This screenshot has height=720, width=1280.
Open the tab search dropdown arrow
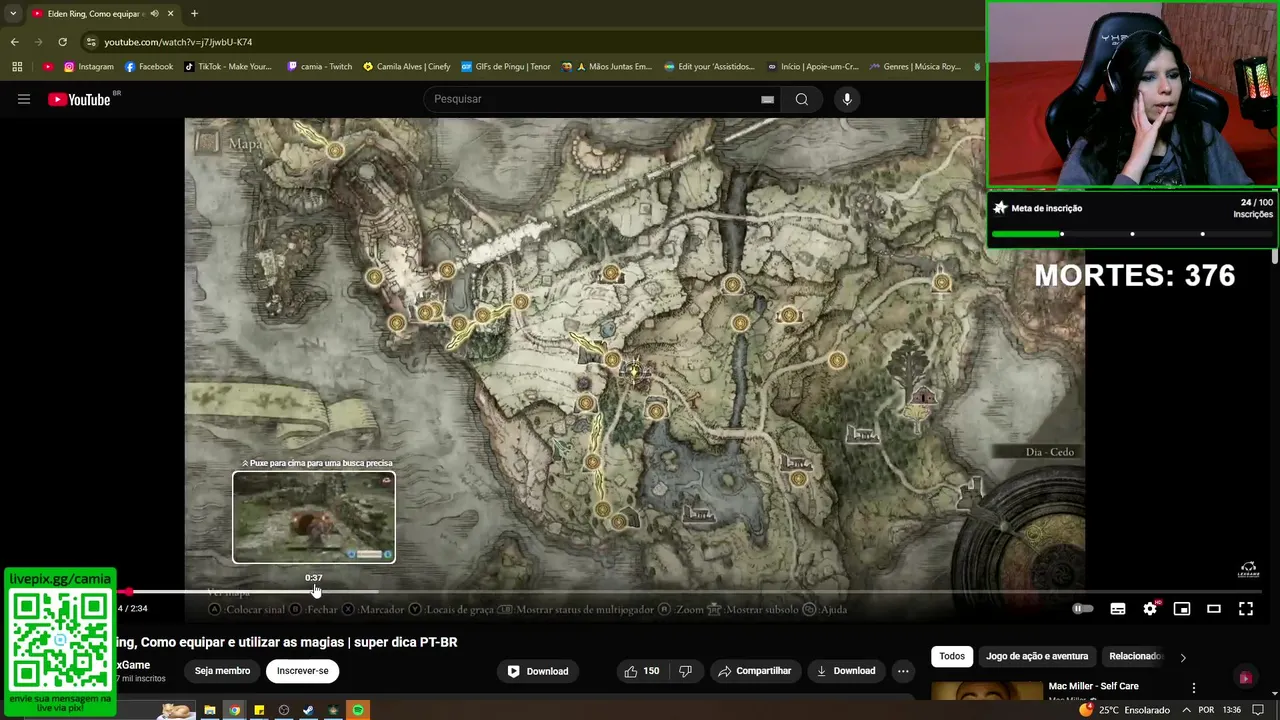pos(12,13)
